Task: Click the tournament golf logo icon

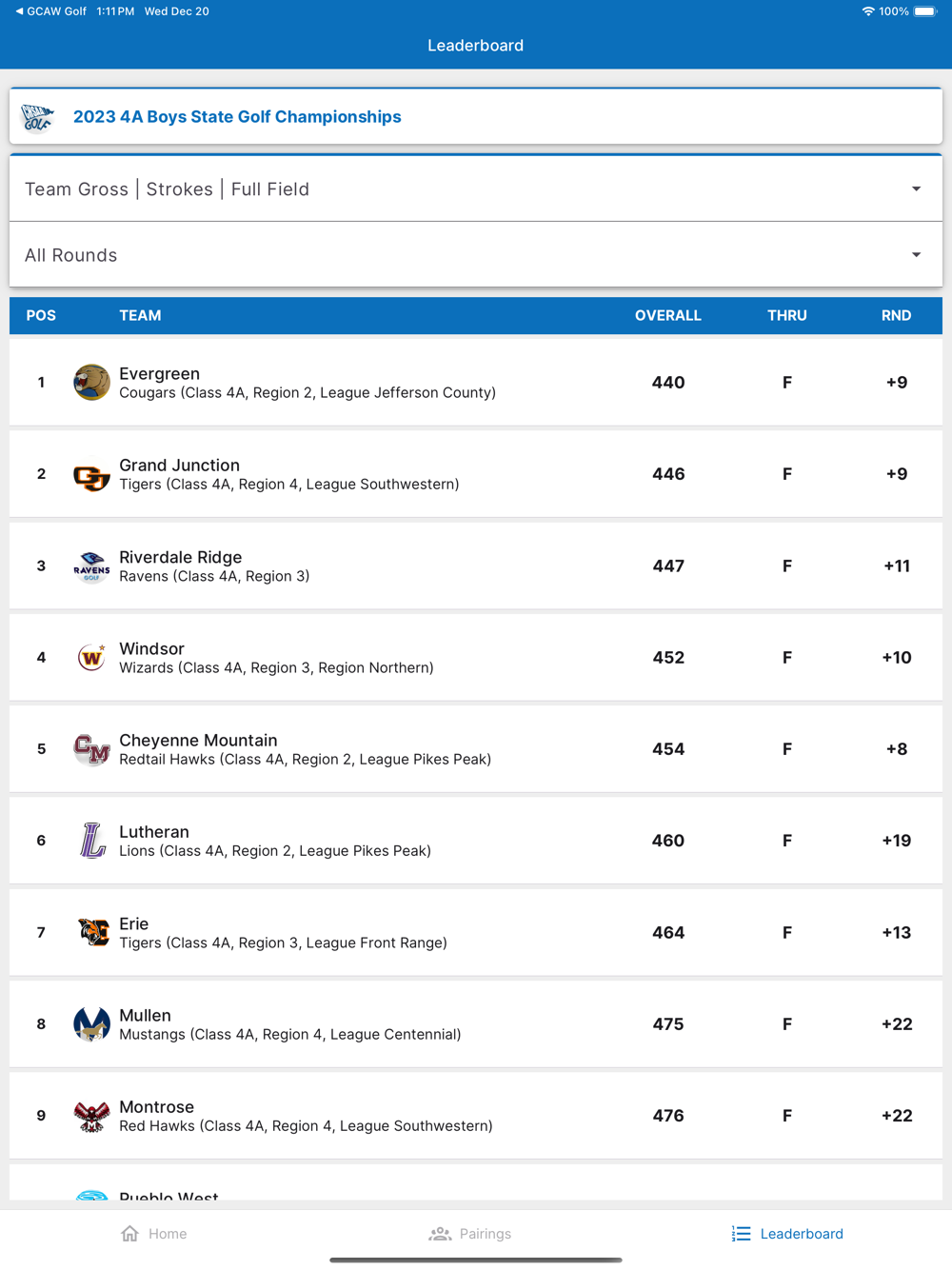Action: point(37,117)
